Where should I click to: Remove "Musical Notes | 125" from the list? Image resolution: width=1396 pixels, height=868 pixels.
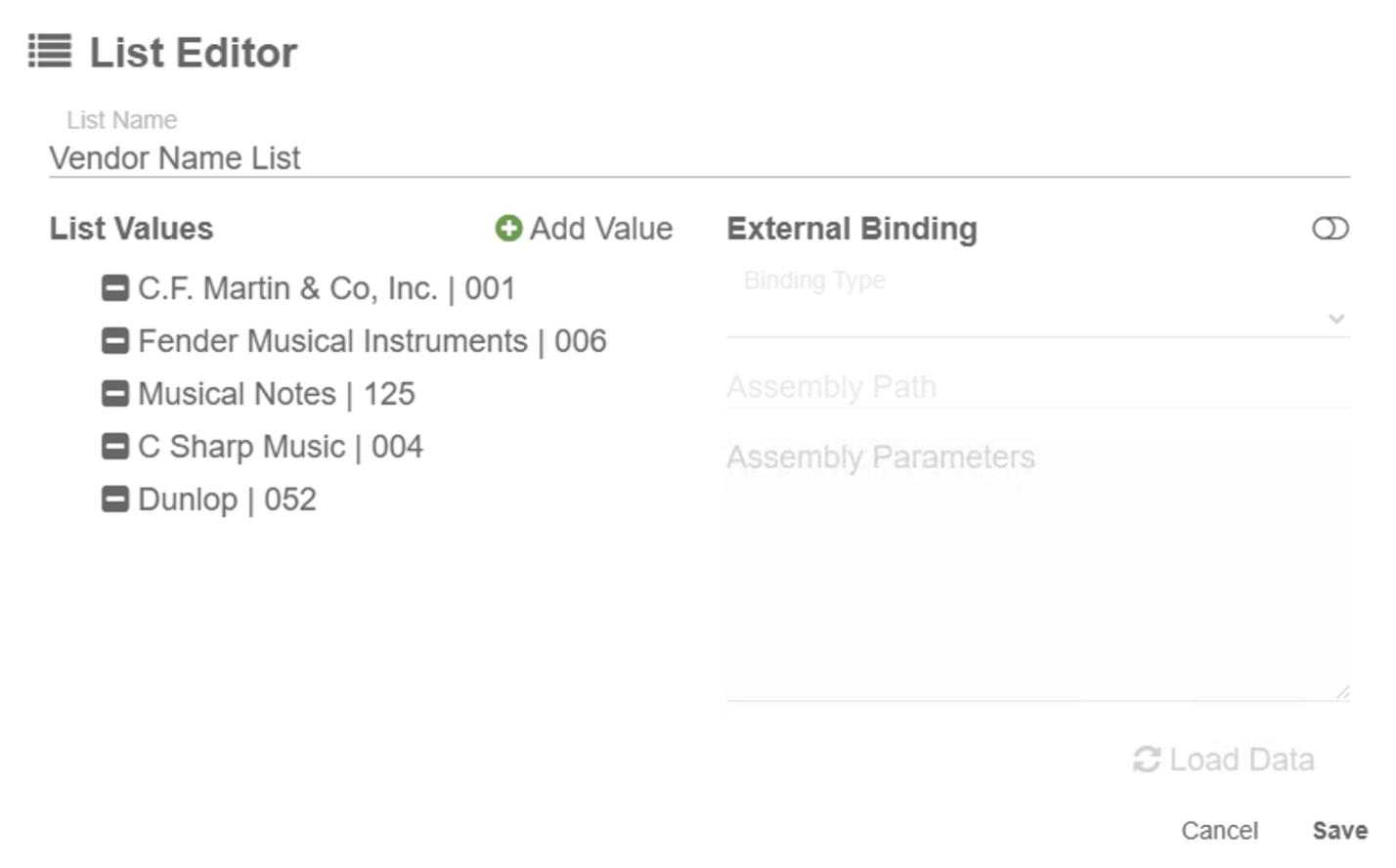[116, 393]
